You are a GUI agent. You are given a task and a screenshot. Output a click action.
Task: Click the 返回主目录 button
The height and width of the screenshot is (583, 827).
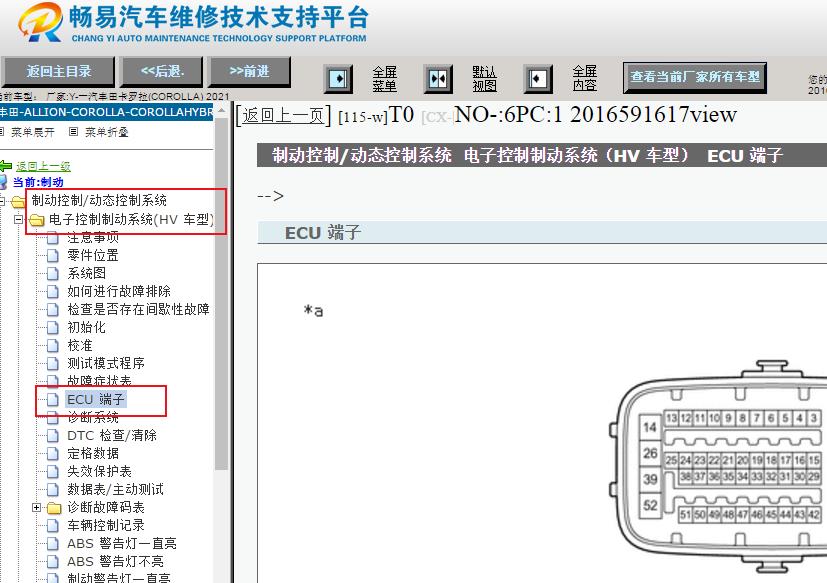pyautogui.click(x=58, y=72)
